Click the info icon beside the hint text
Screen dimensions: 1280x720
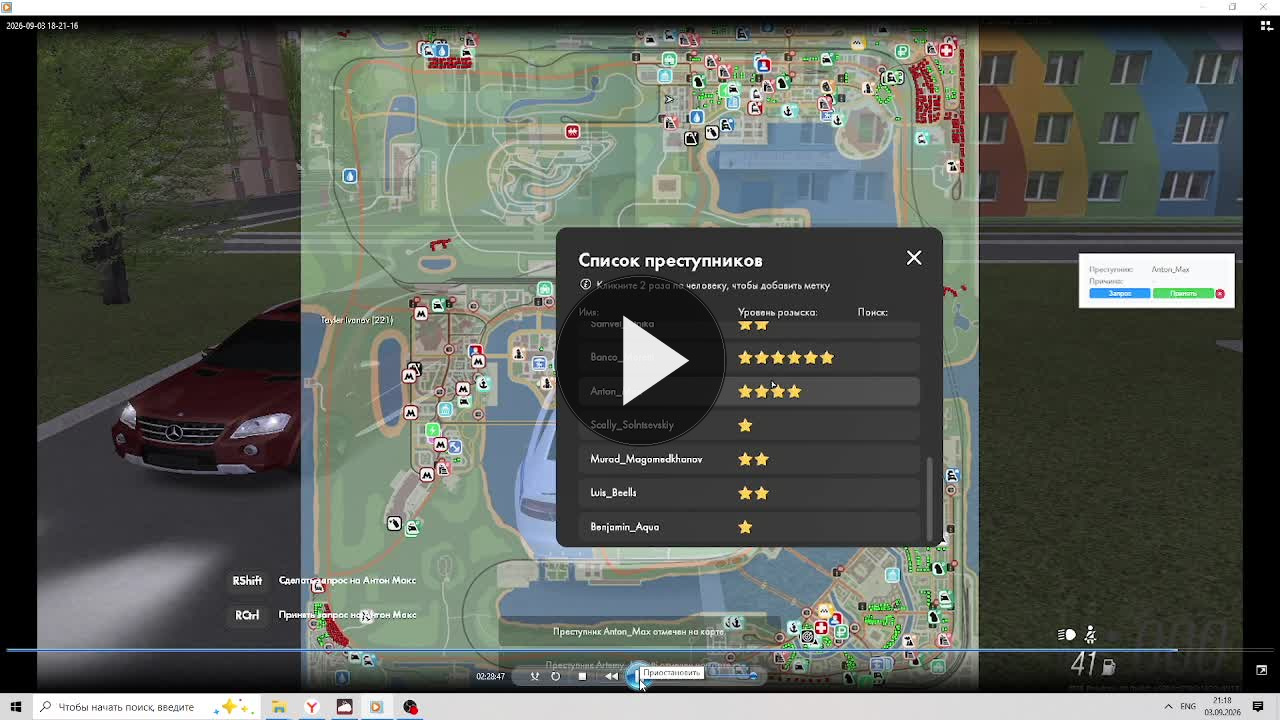click(585, 285)
